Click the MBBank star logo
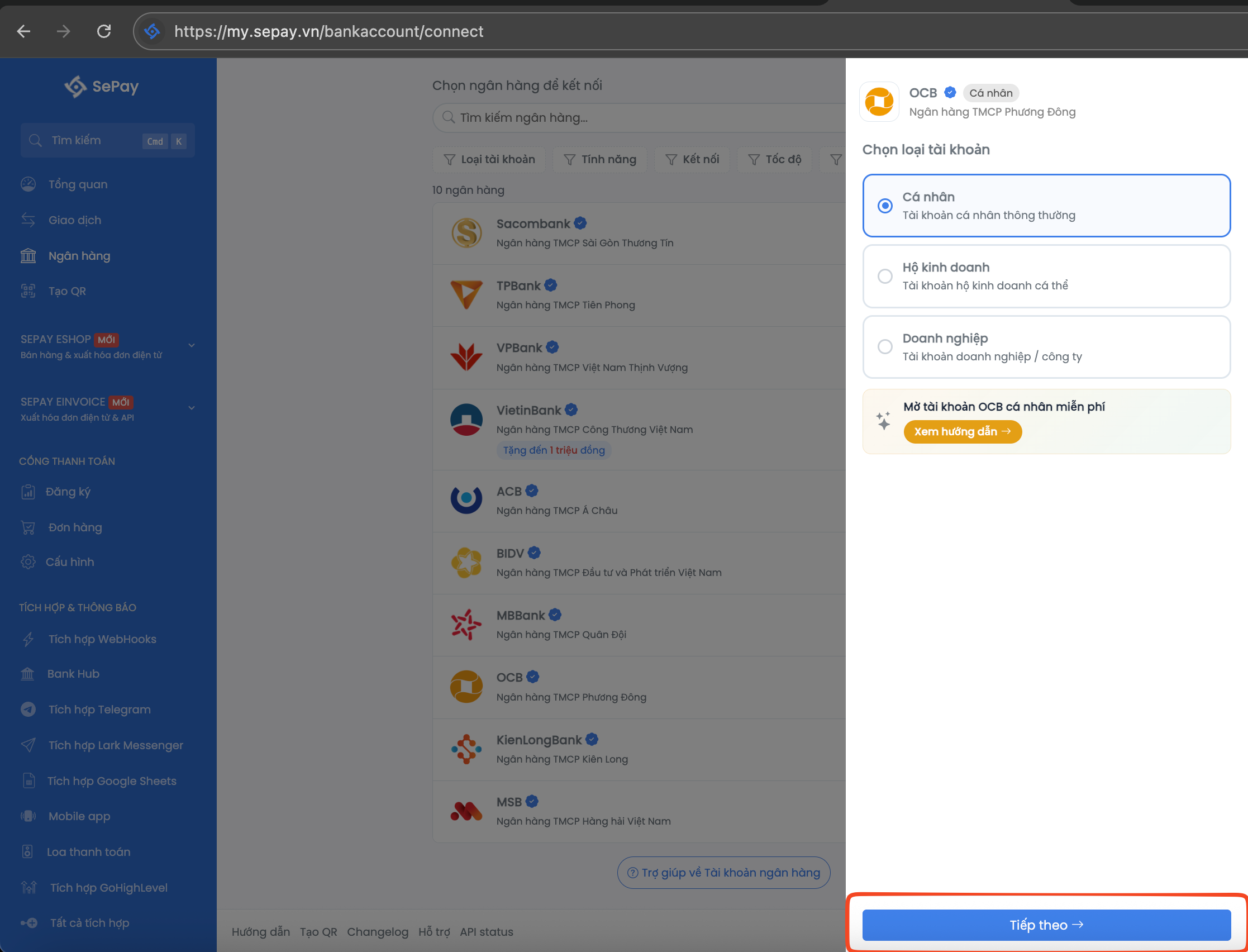 point(466,625)
